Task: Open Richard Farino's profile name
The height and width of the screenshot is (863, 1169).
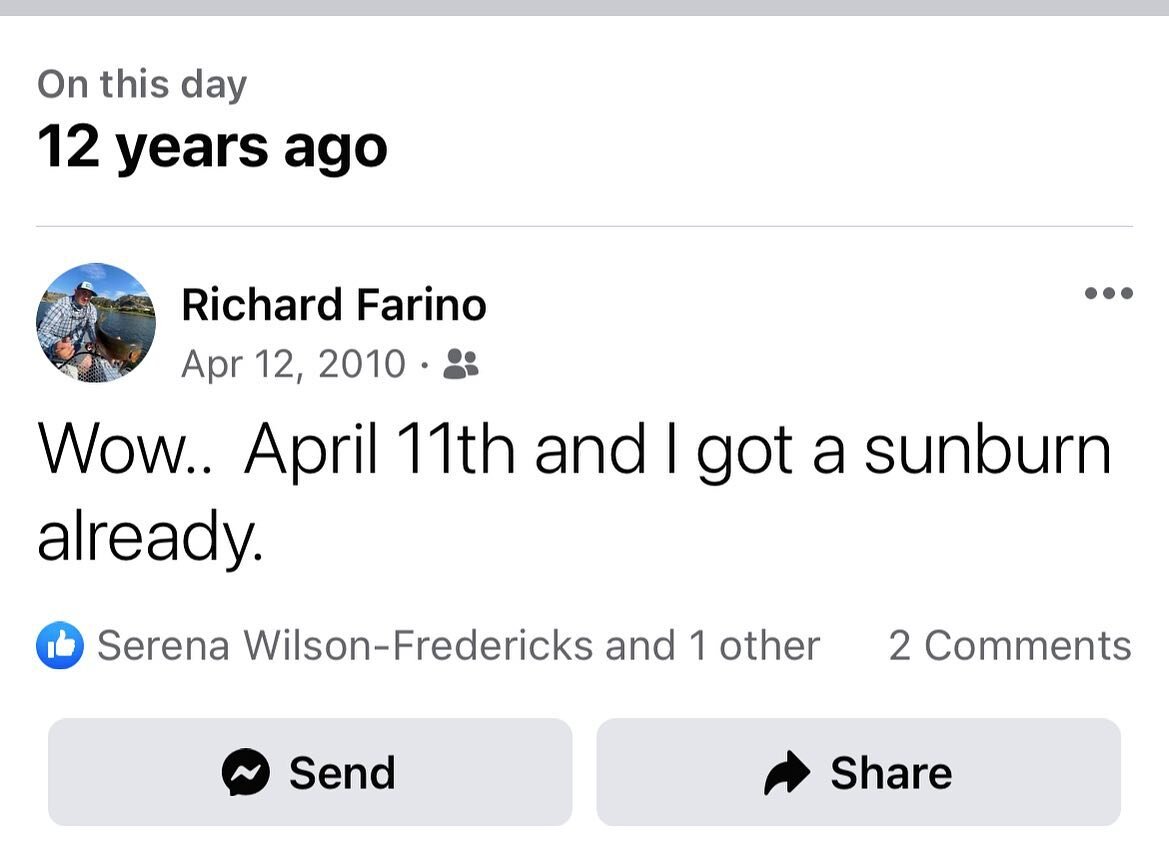Action: (334, 305)
